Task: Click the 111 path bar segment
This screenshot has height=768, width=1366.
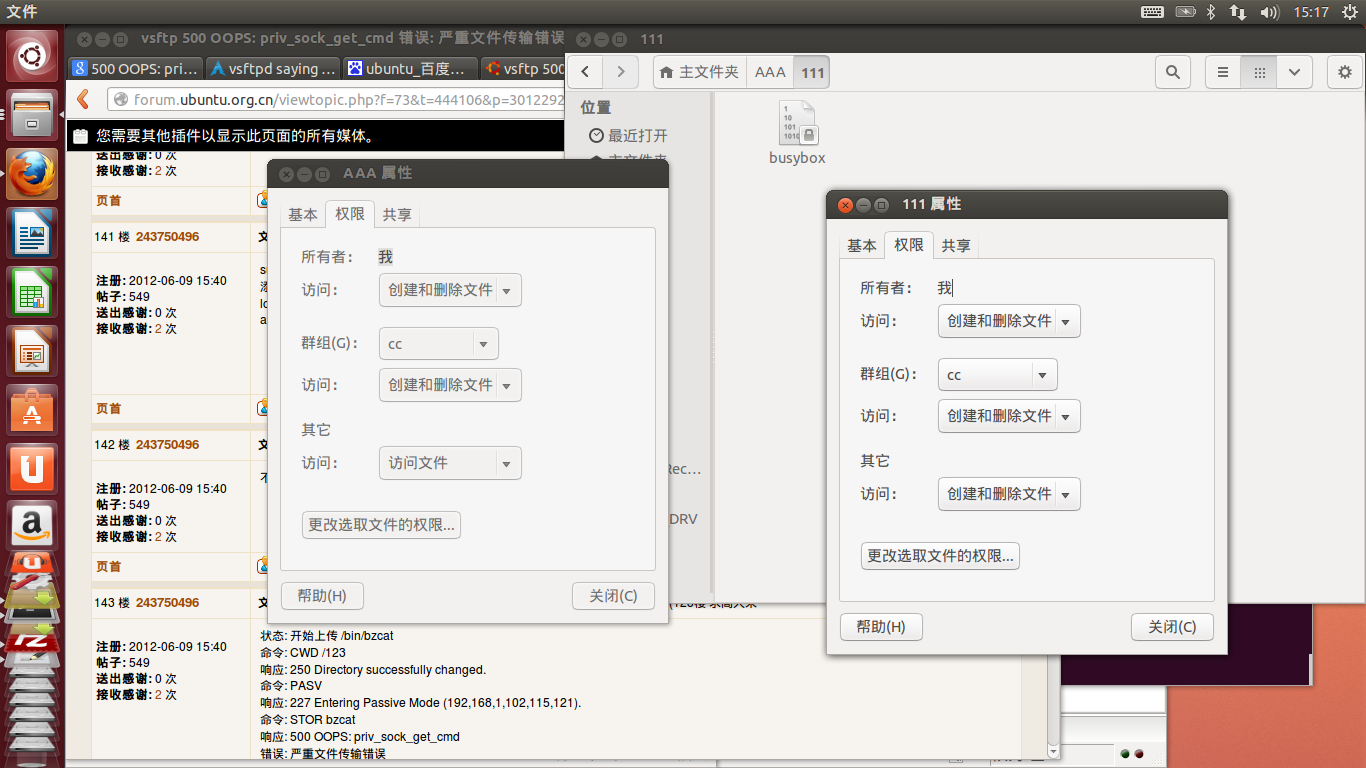Action: 813,72
